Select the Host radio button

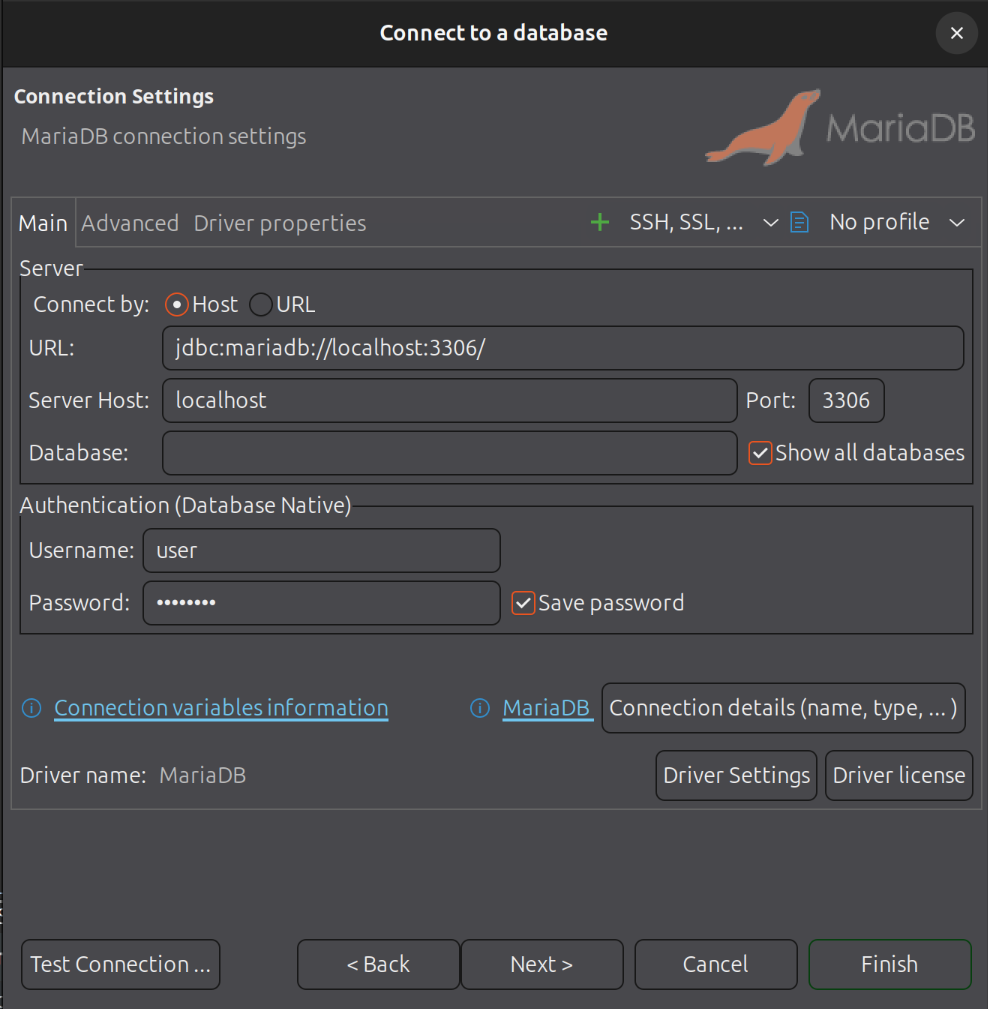tap(177, 305)
